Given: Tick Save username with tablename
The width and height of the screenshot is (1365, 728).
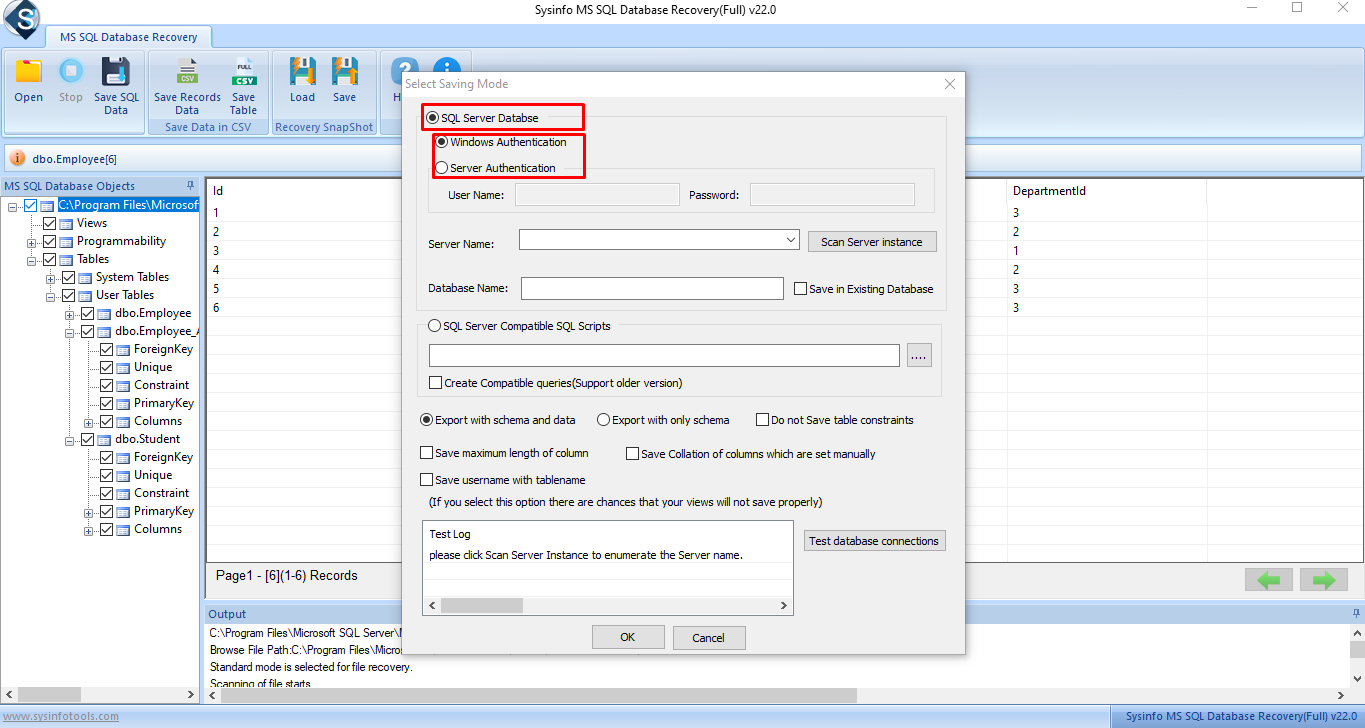Looking at the screenshot, I should pyautogui.click(x=427, y=480).
